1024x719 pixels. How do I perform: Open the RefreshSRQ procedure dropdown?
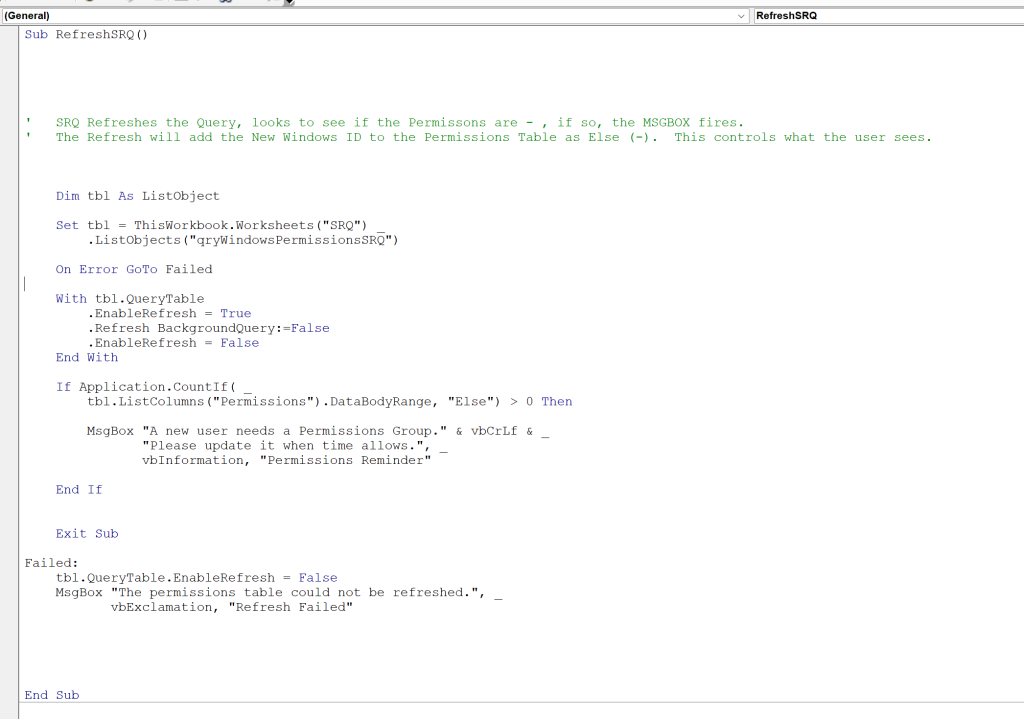click(888, 16)
